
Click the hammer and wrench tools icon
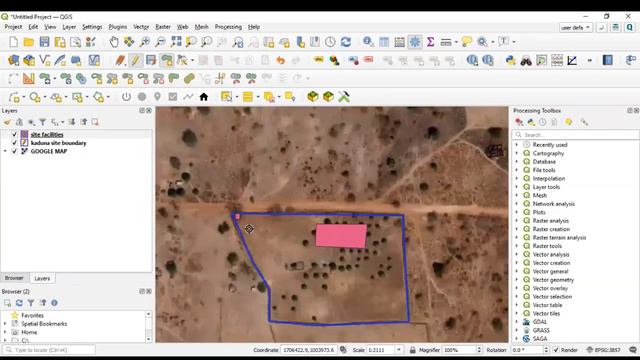344,97
